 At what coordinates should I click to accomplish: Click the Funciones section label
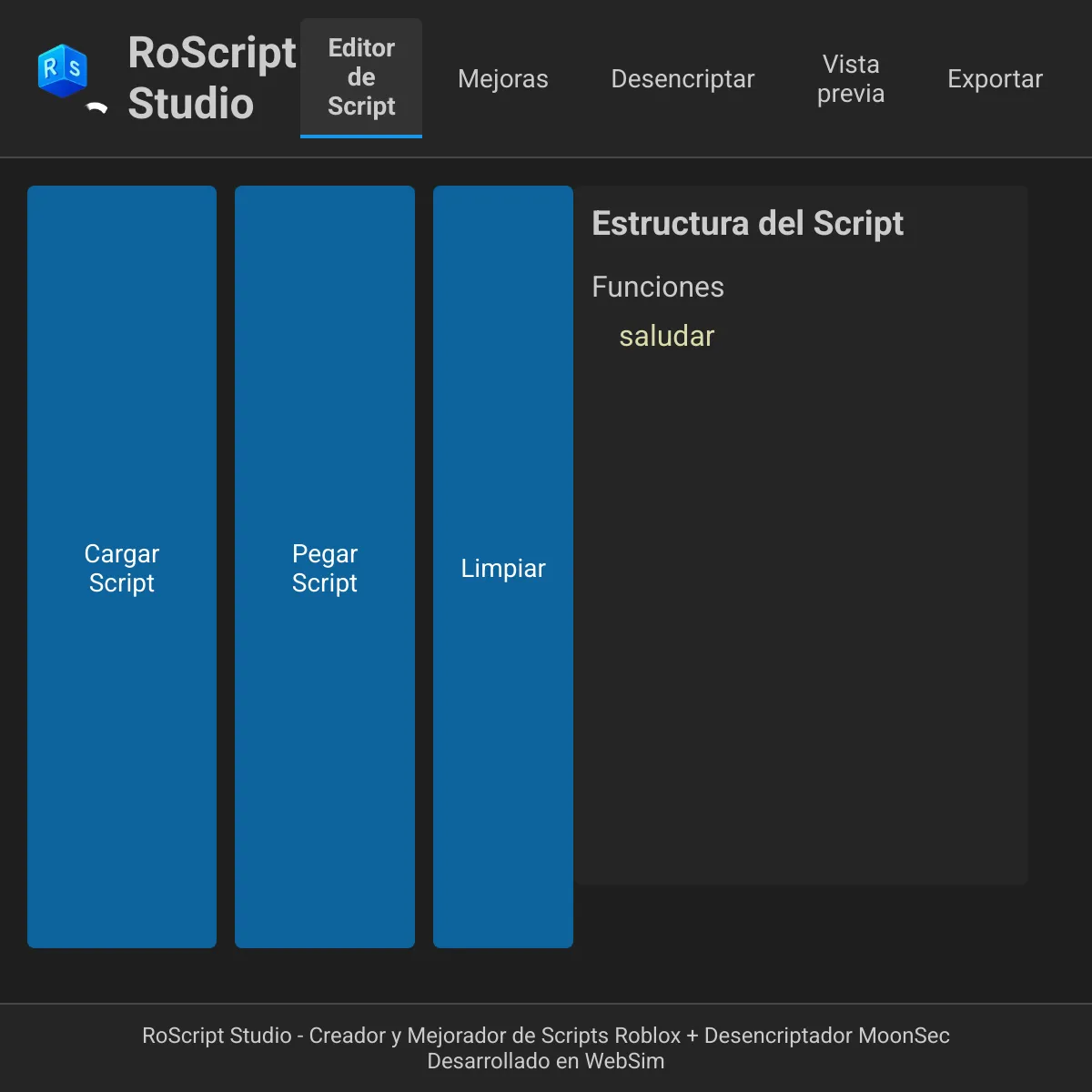point(657,288)
